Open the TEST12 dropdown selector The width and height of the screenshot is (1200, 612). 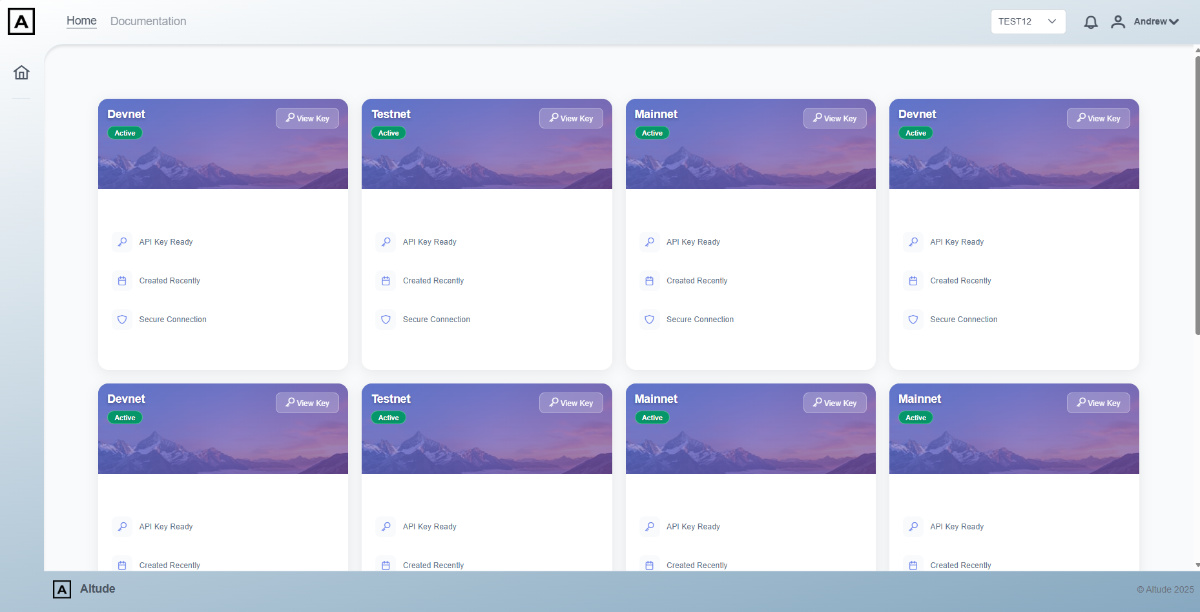coord(1028,21)
